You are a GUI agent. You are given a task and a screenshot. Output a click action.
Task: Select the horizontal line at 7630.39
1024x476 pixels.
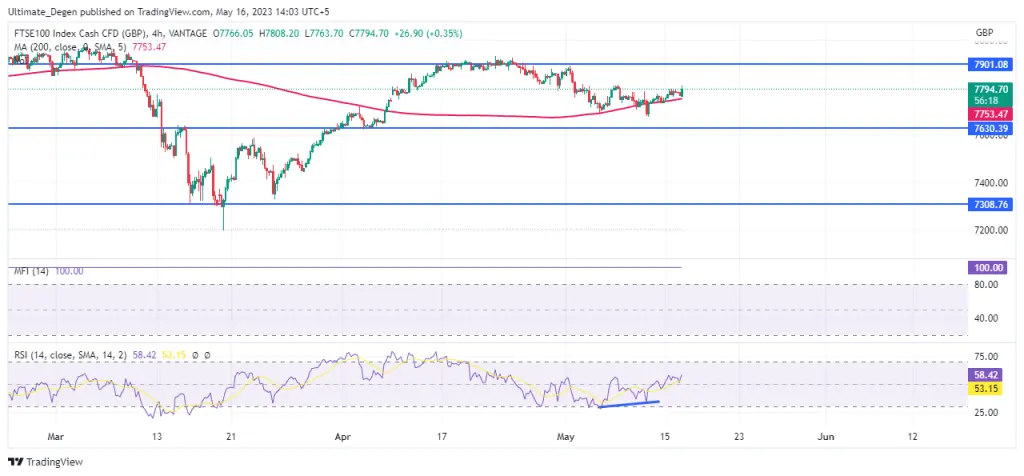pos(487,127)
